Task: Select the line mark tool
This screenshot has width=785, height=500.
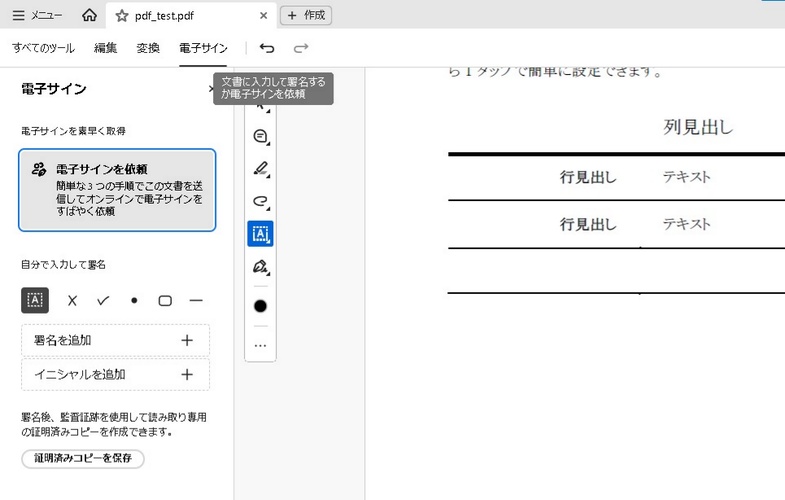Action: (196, 300)
